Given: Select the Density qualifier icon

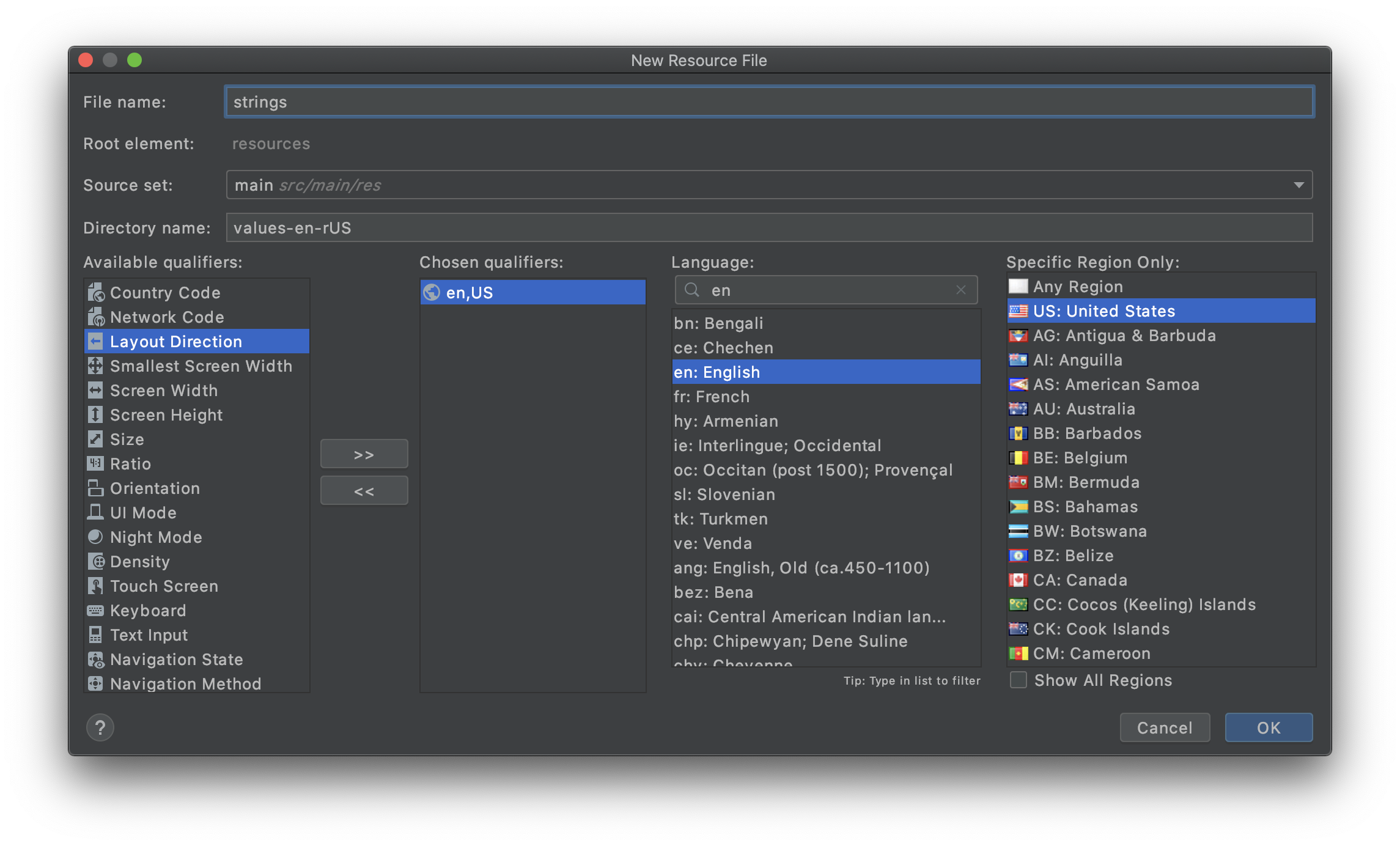Looking at the screenshot, I should pos(95,561).
